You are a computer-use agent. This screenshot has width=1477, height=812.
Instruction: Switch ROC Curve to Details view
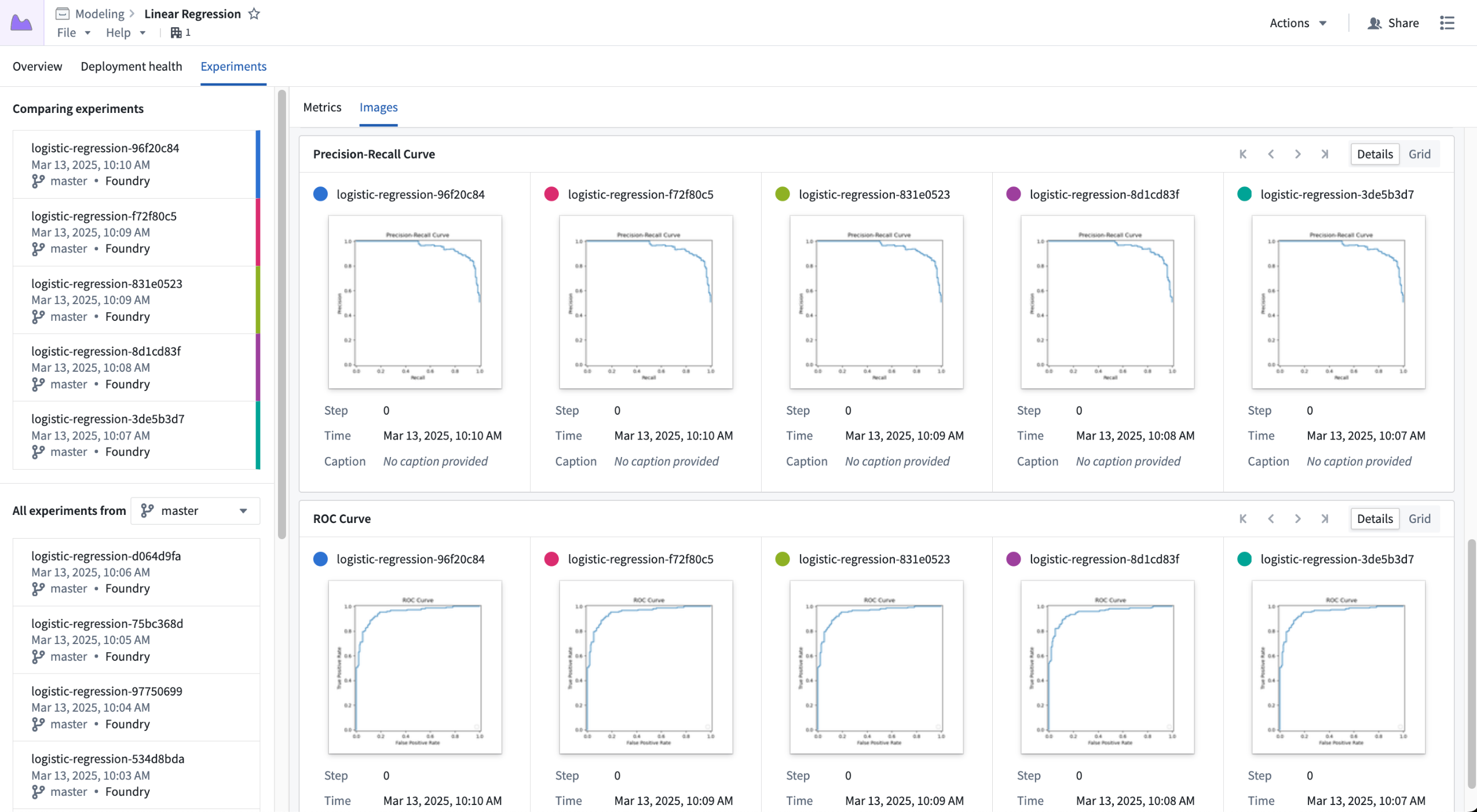point(1374,518)
